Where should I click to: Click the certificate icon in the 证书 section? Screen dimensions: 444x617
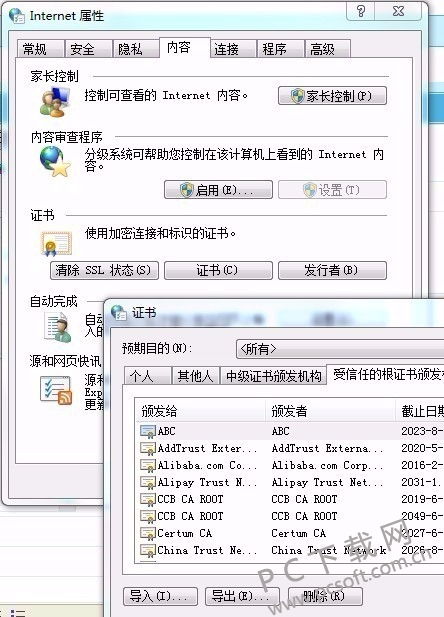pyautogui.click(x=57, y=243)
